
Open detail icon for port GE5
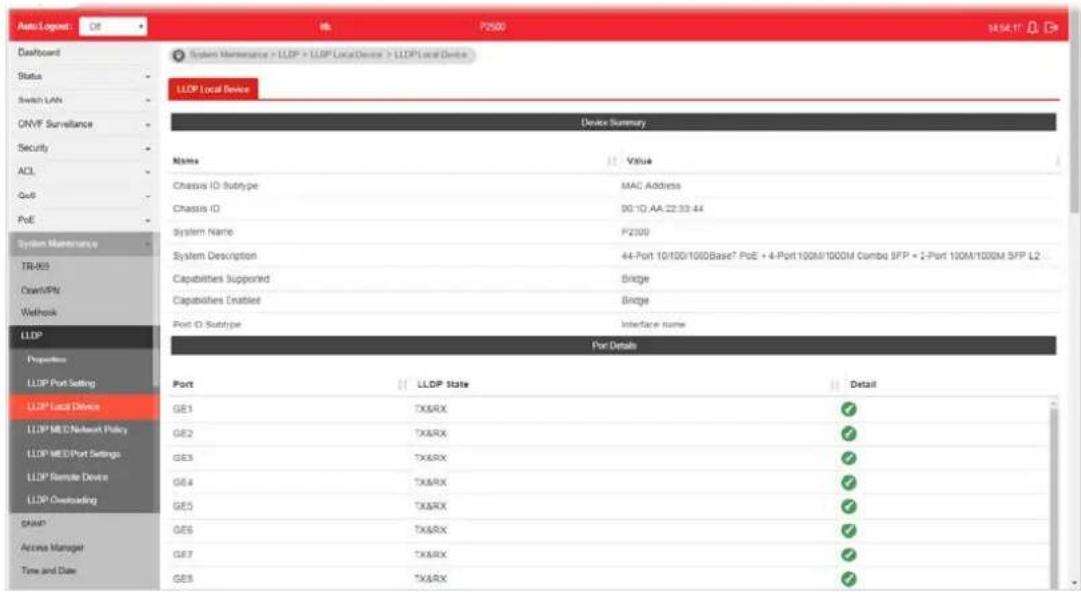(x=849, y=507)
